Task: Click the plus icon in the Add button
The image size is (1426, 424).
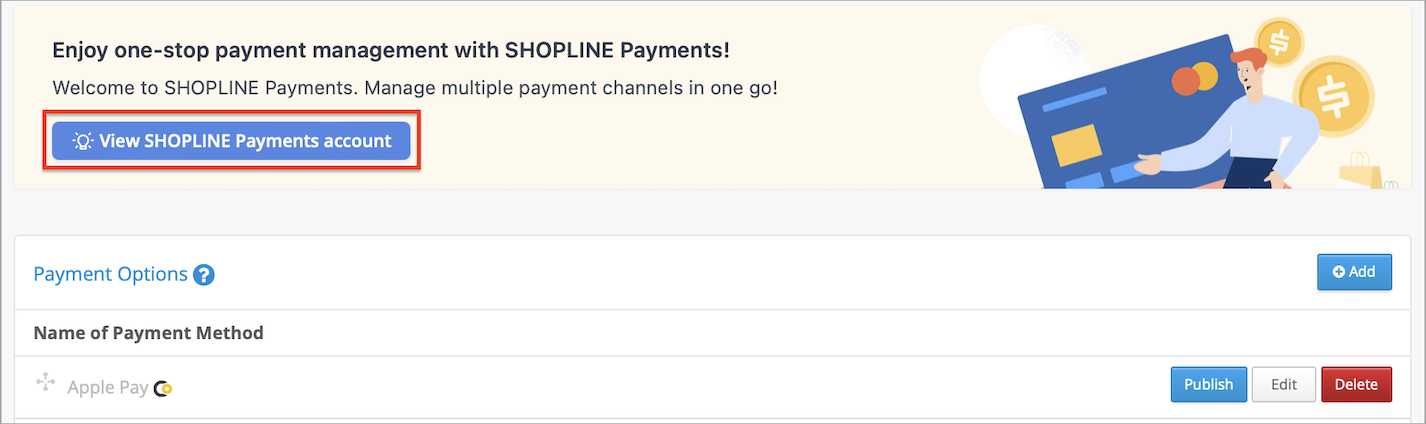Action: point(1338,272)
